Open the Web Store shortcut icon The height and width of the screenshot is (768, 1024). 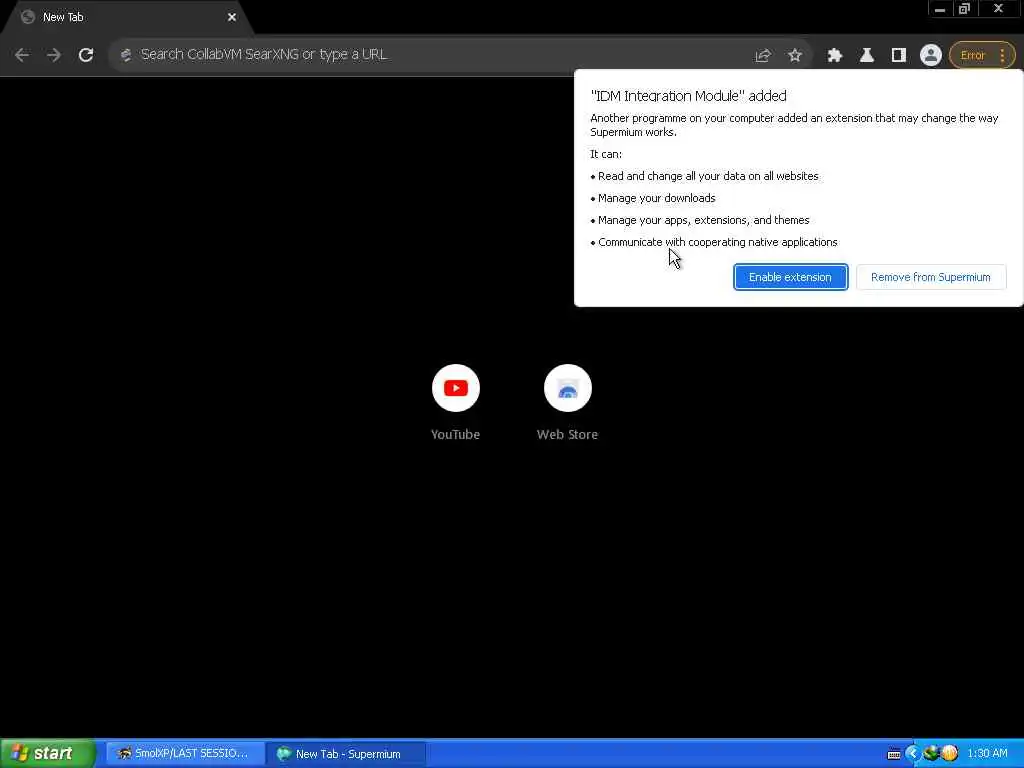click(568, 388)
